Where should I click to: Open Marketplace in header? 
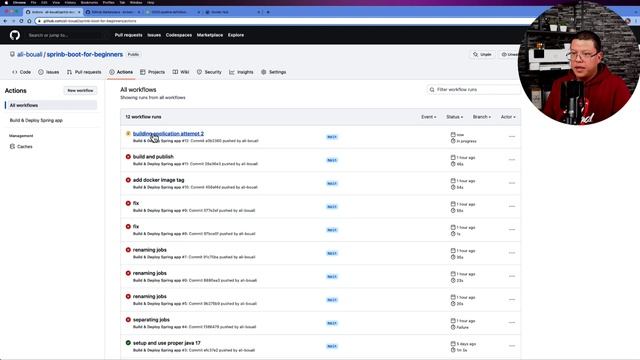coord(210,35)
